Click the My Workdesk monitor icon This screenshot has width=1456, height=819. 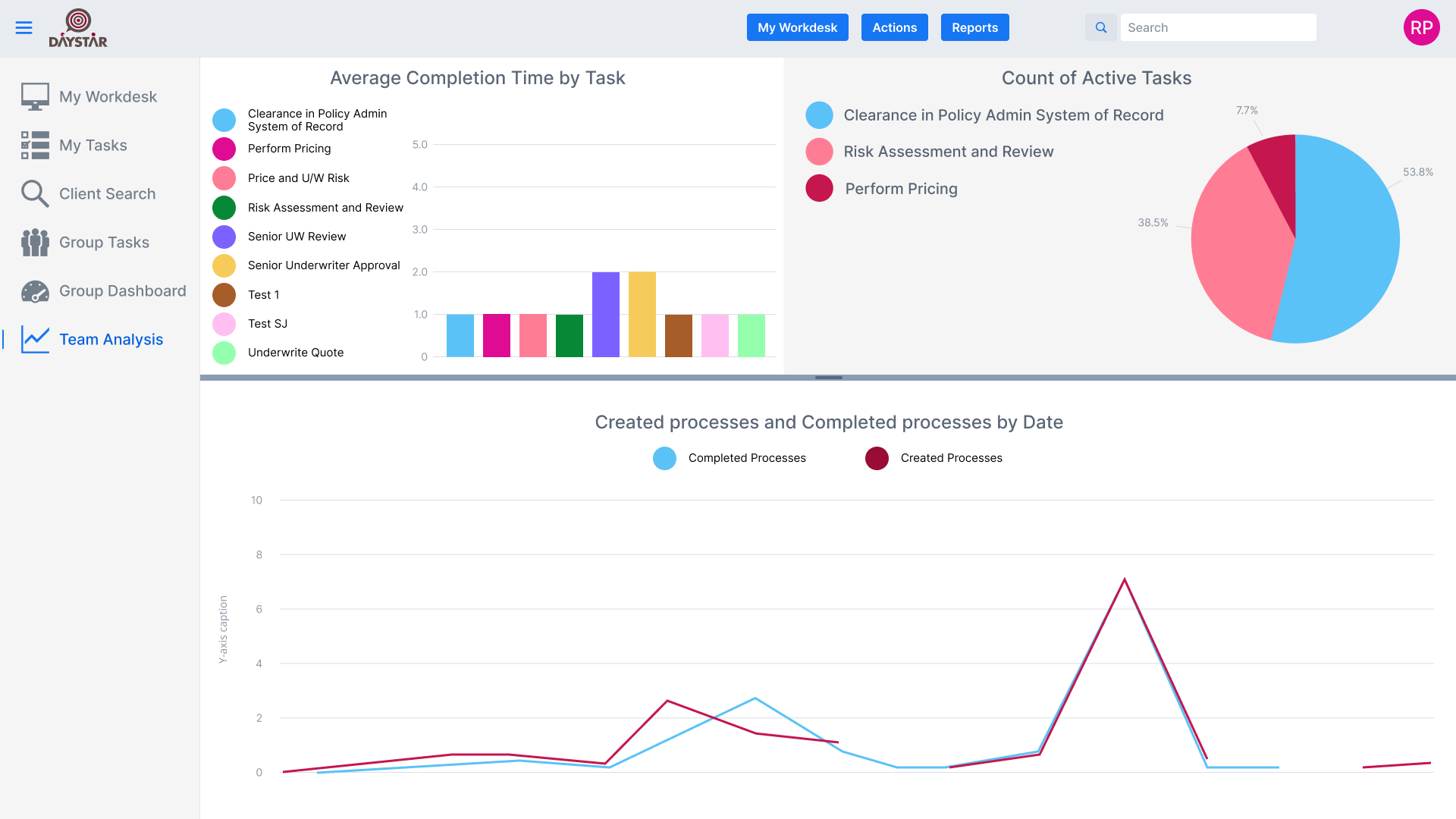(x=35, y=96)
